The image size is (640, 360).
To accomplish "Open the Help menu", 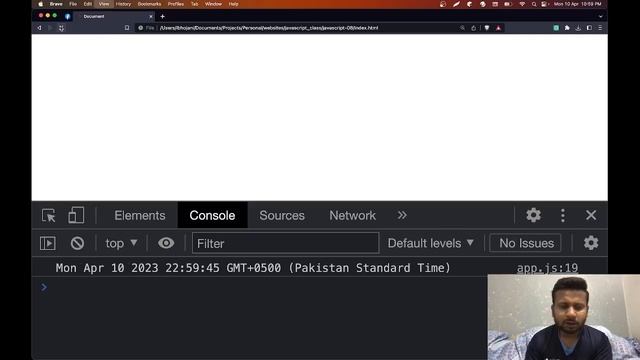I will 233,4.
